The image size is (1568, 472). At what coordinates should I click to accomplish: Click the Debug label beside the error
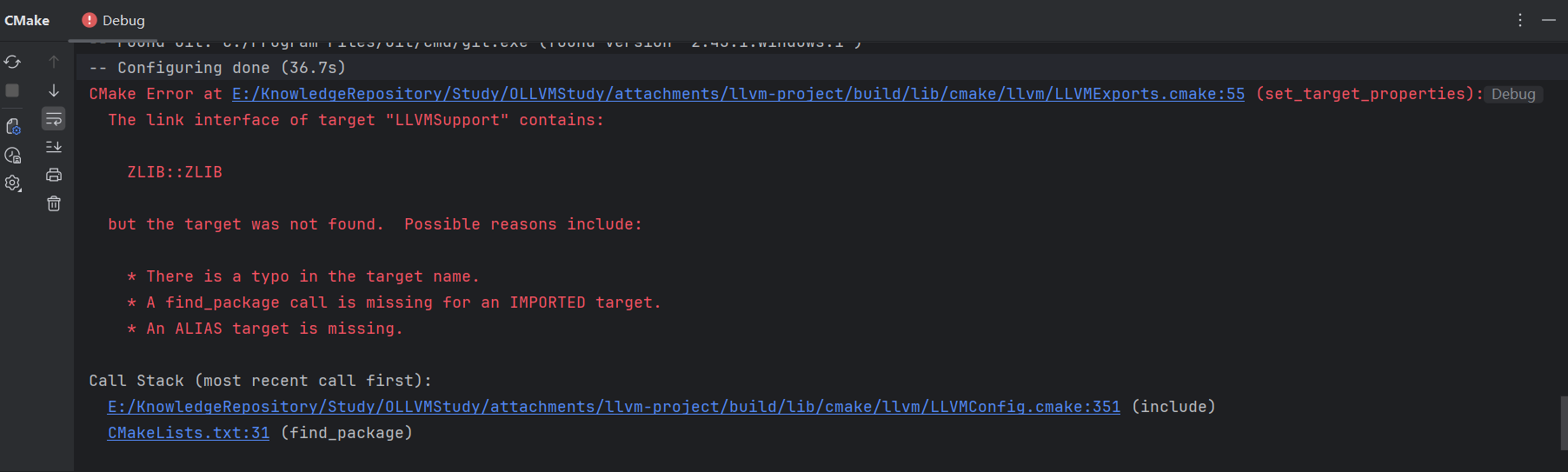click(1513, 94)
